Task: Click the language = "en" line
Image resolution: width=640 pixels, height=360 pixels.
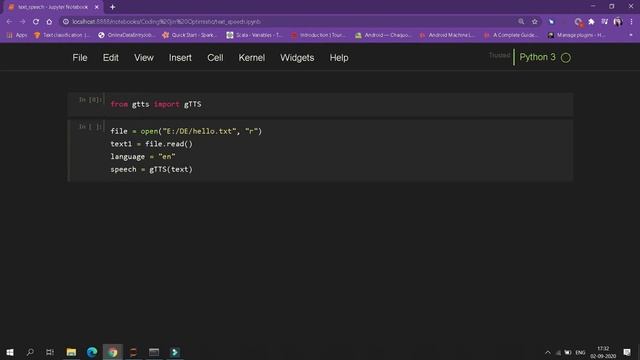Action: (142, 156)
